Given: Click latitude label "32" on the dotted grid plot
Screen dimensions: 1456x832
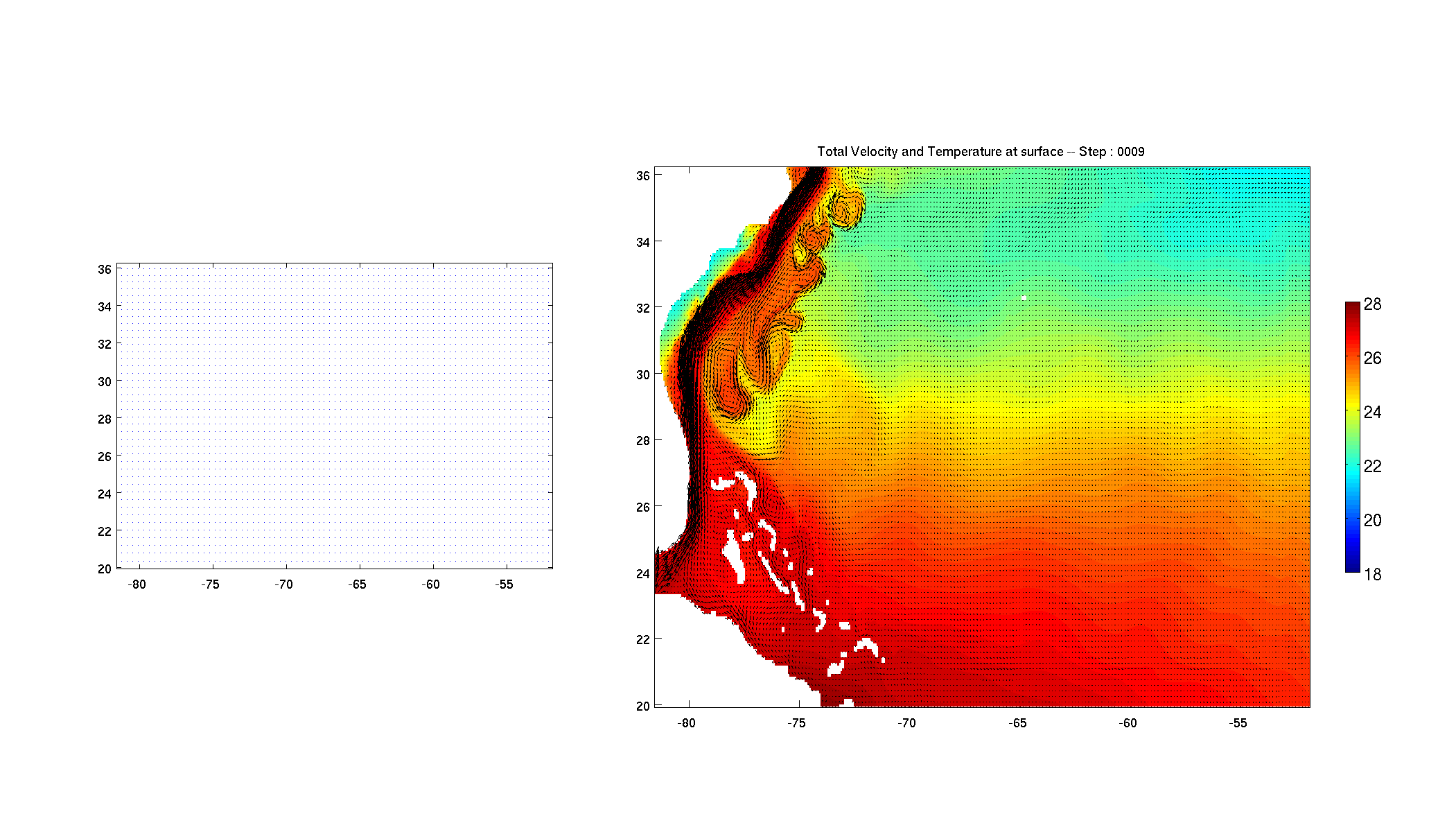Looking at the screenshot, I should pyautogui.click(x=105, y=345).
